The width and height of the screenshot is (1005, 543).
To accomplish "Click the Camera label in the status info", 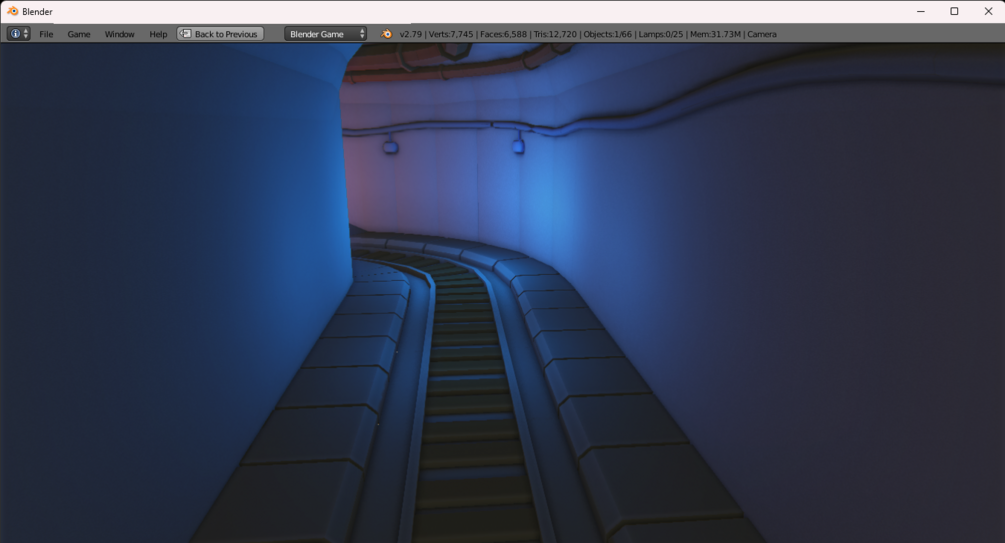I will [x=761, y=35].
